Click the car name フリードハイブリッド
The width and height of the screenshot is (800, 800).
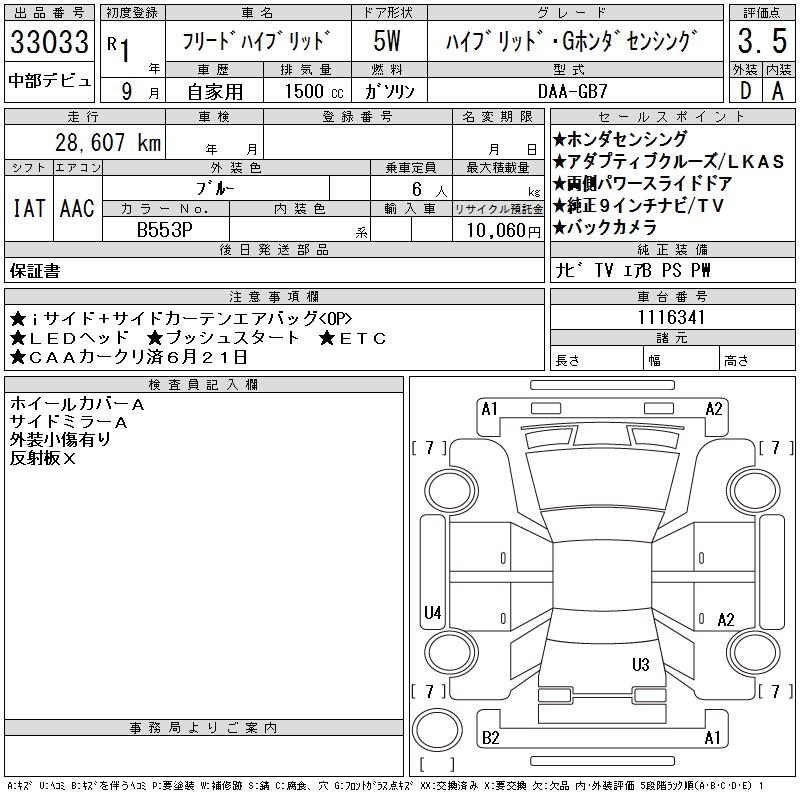coord(257,41)
